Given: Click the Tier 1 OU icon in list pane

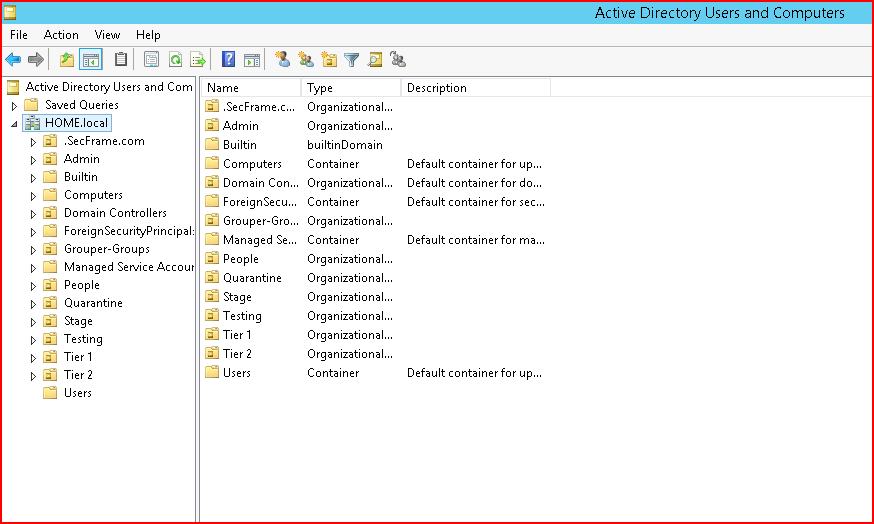Looking at the screenshot, I should (212, 334).
